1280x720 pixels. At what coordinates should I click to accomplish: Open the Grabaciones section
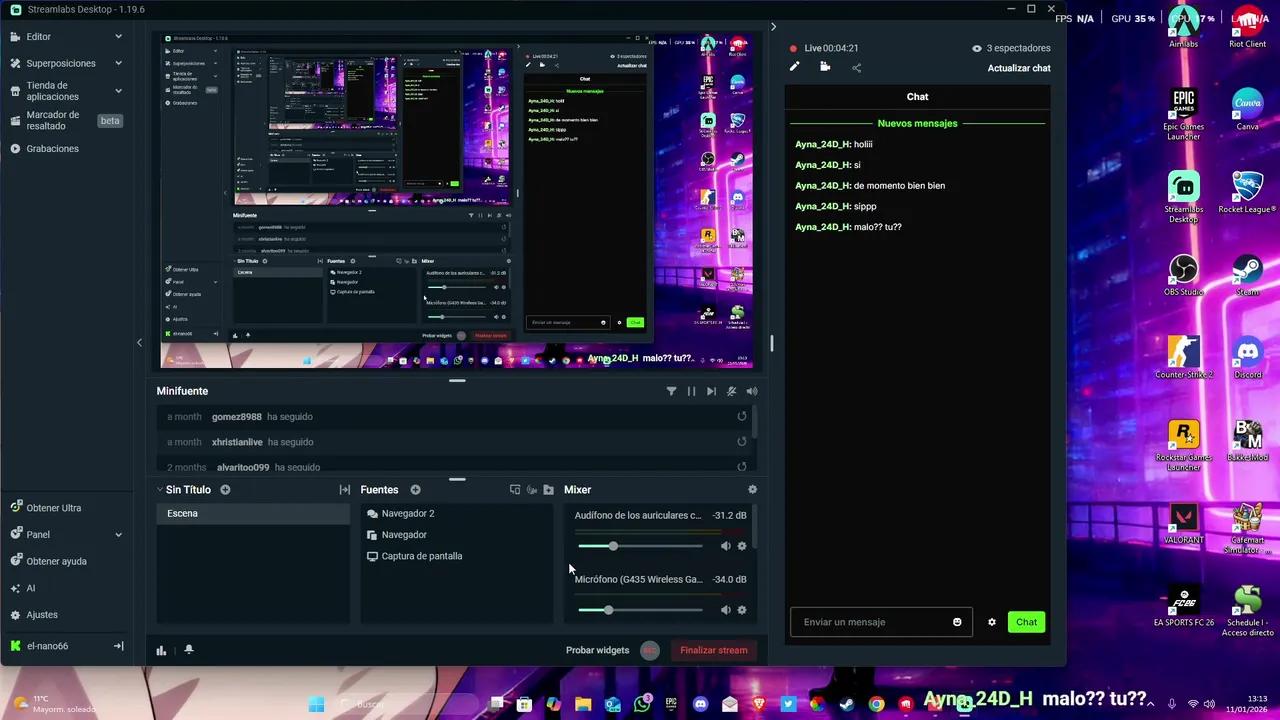[x=53, y=148]
